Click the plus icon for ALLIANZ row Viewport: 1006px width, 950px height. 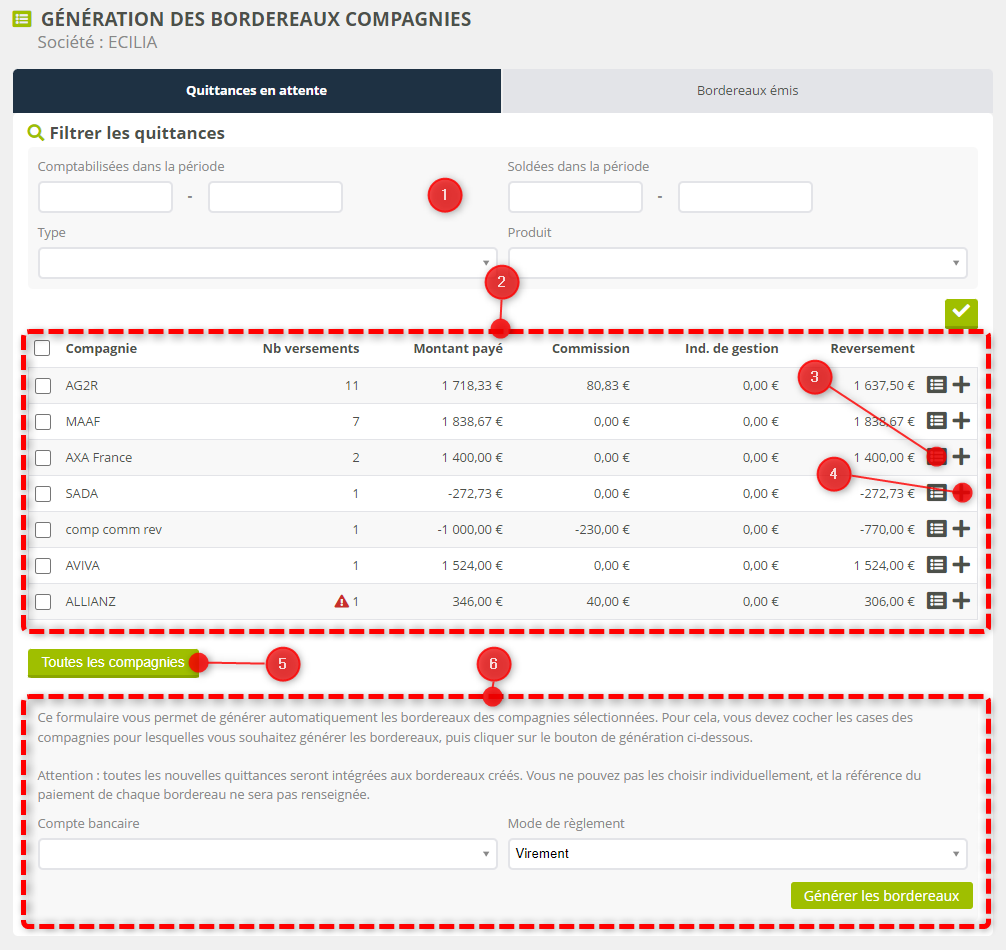tap(961, 601)
